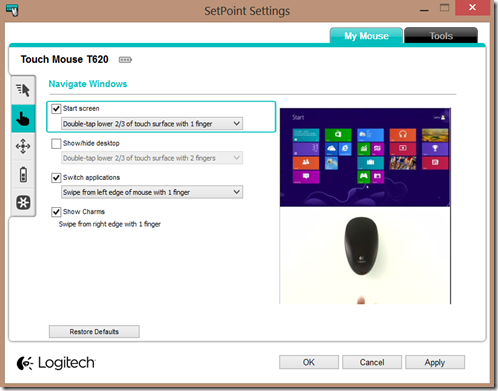Untick the Show Charms checkbox
Image resolution: width=498 pixels, height=391 pixels.
(56, 212)
